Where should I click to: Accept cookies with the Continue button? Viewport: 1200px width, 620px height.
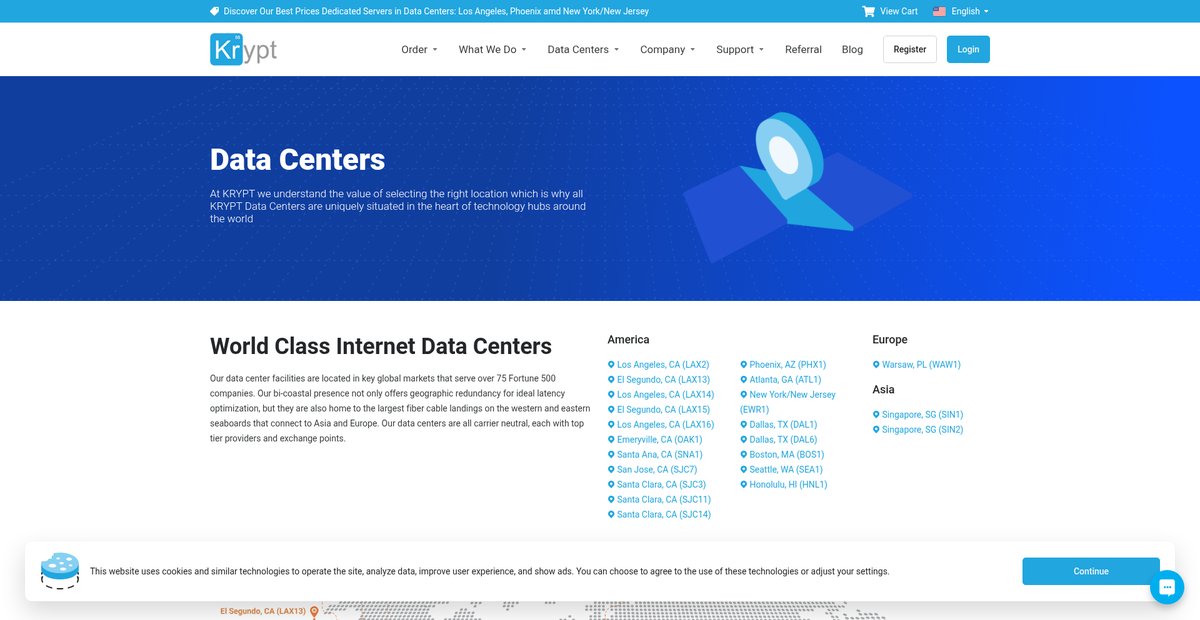point(1091,571)
